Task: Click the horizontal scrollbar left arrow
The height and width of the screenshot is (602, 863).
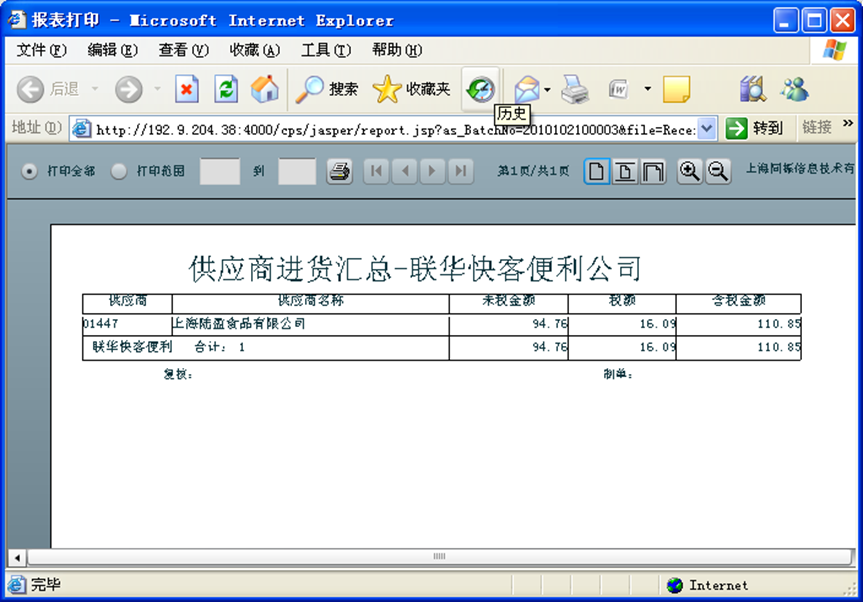Action: 17,557
